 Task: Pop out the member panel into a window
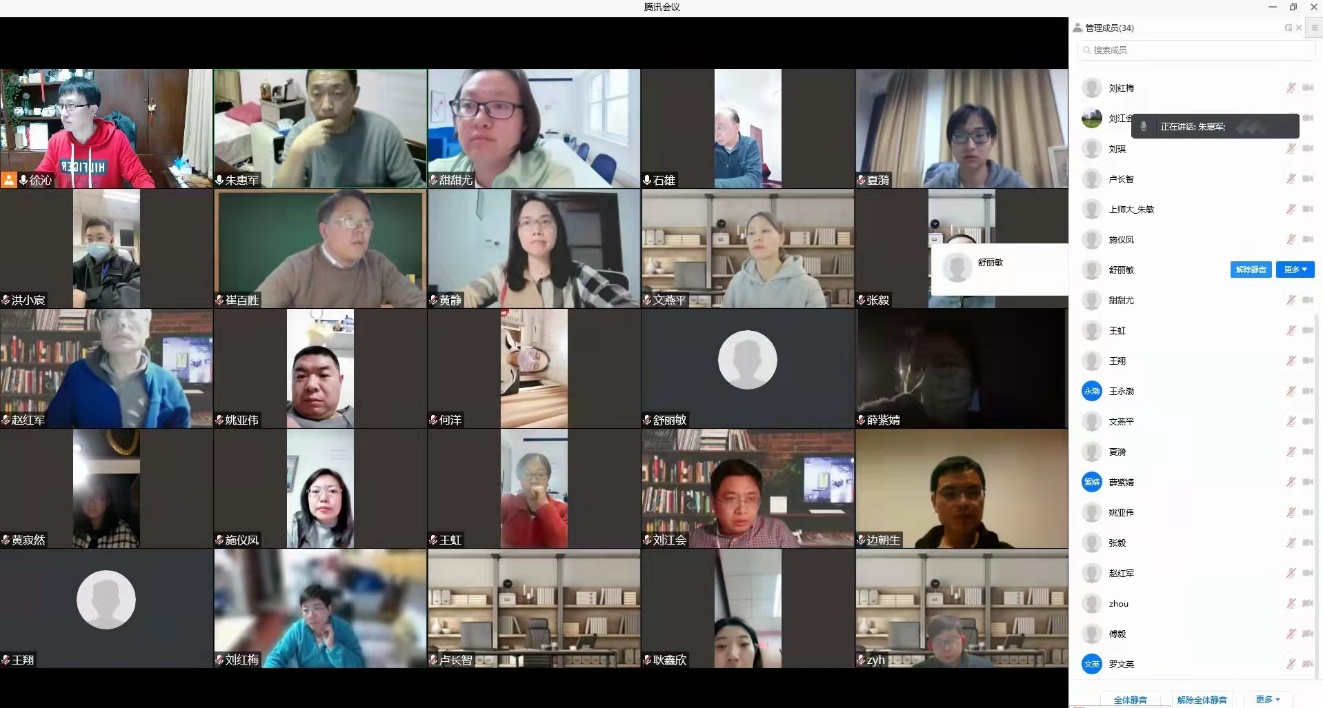pos(1288,28)
